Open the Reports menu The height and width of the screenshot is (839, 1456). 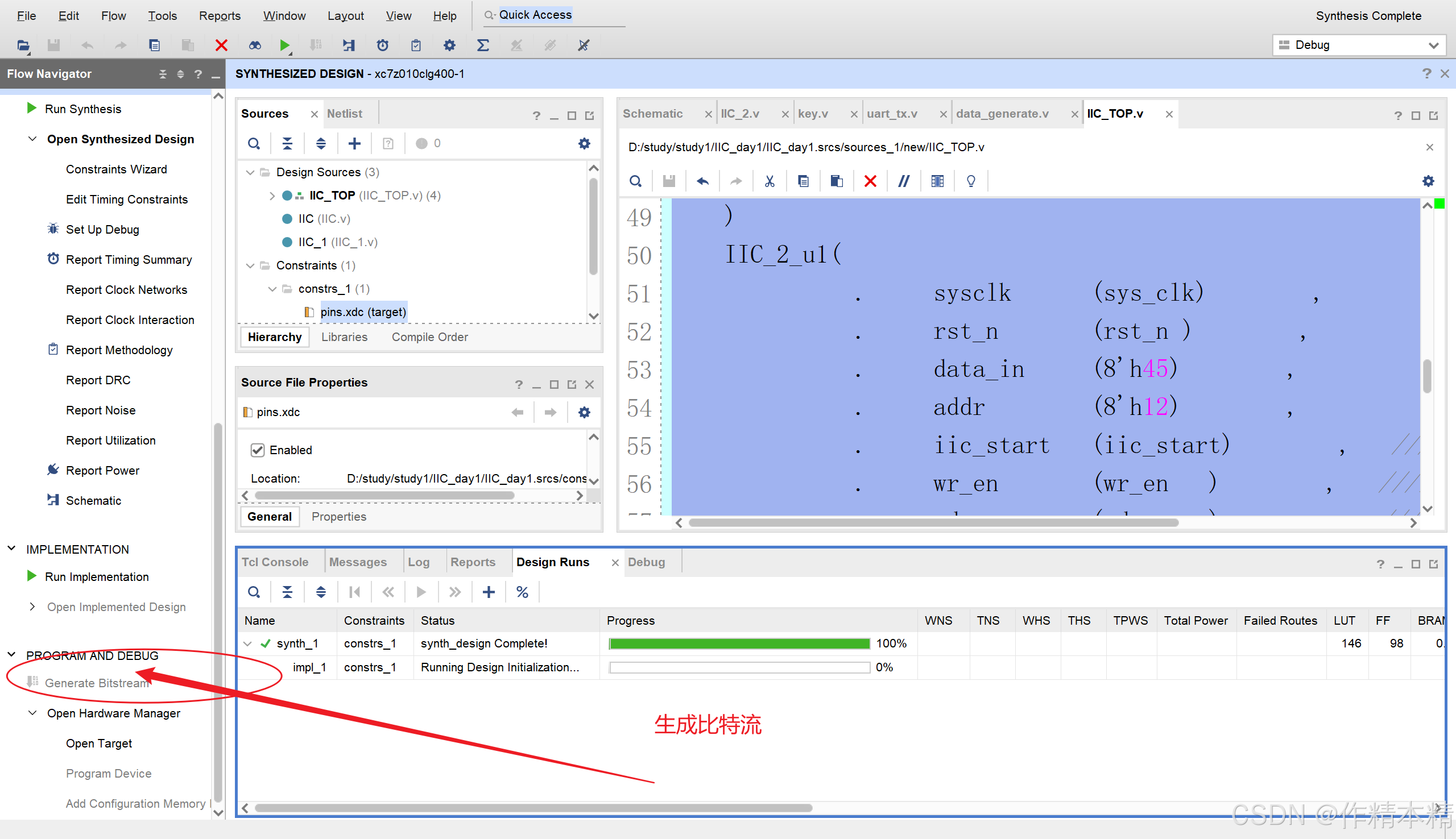click(220, 15)
